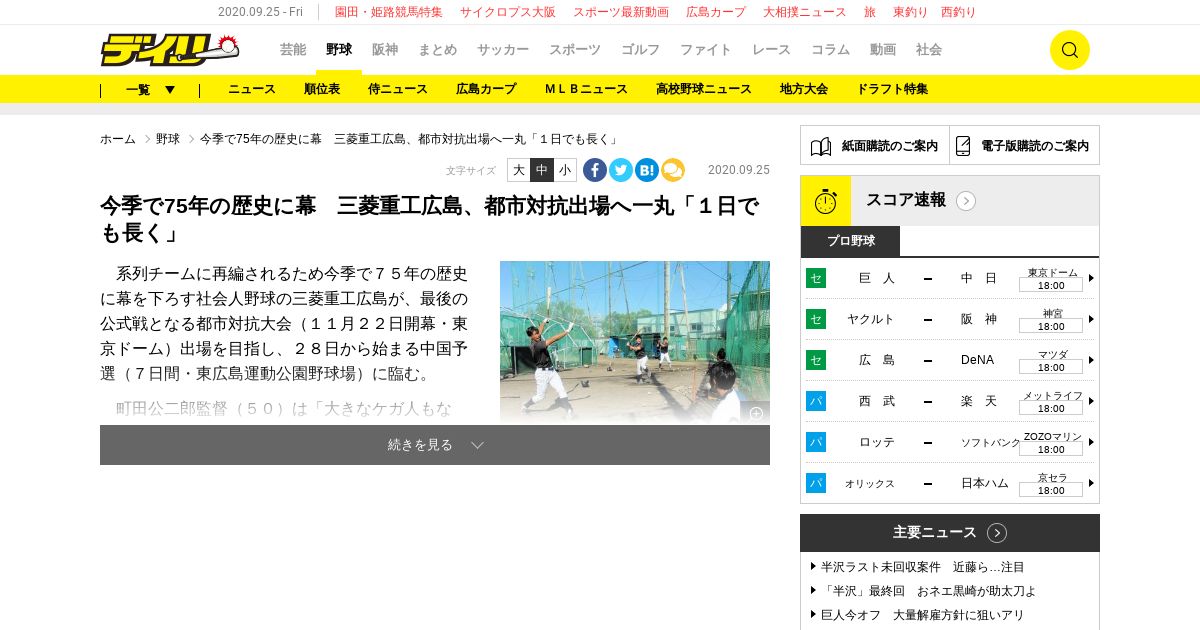Screen dimensions: 1200x630
Task: Click the newspaper icon for 紙面購読
Action: click(821, 146)
